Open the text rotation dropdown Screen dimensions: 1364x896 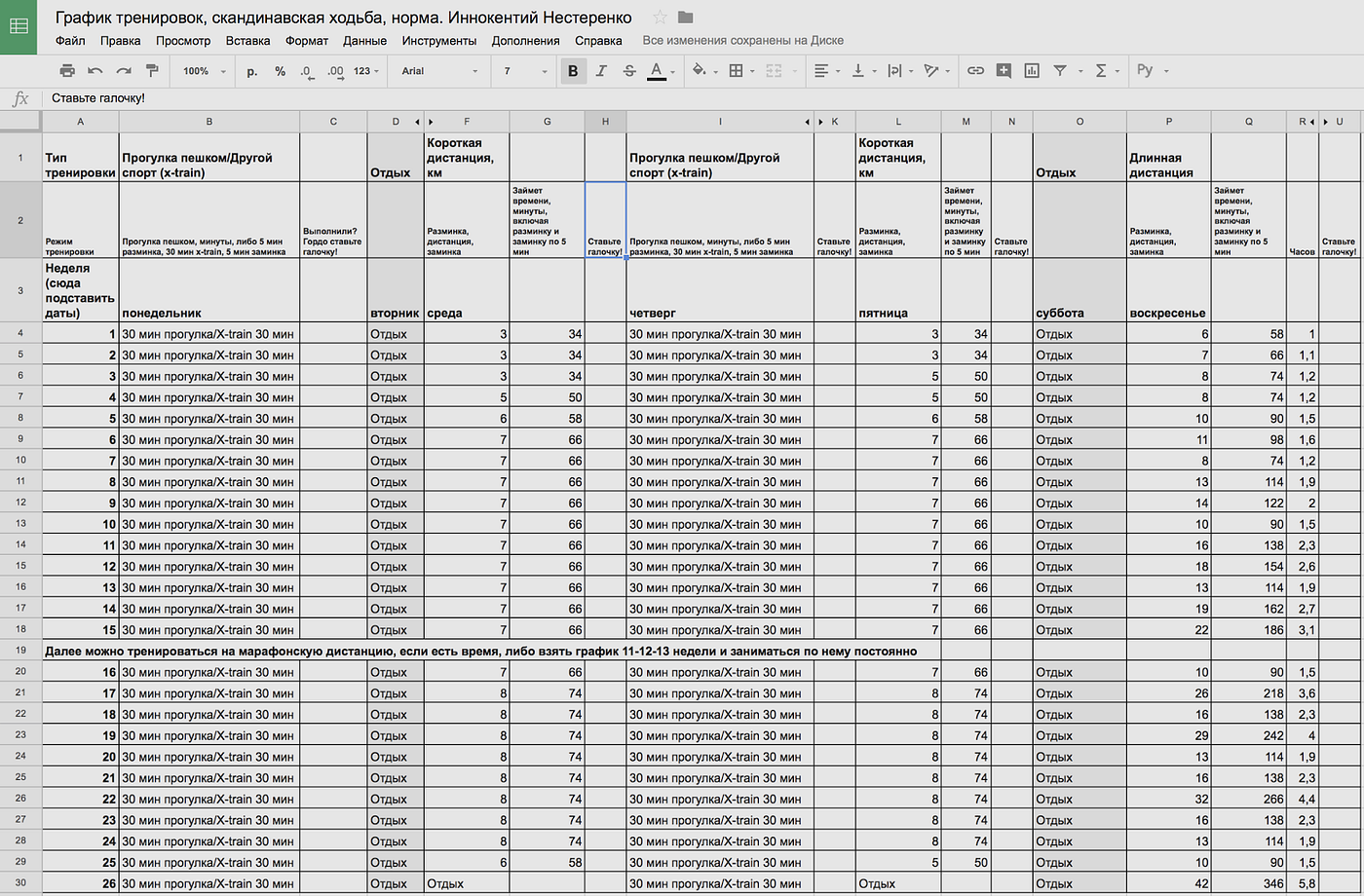pyautogui.click(x=935, y=71)
